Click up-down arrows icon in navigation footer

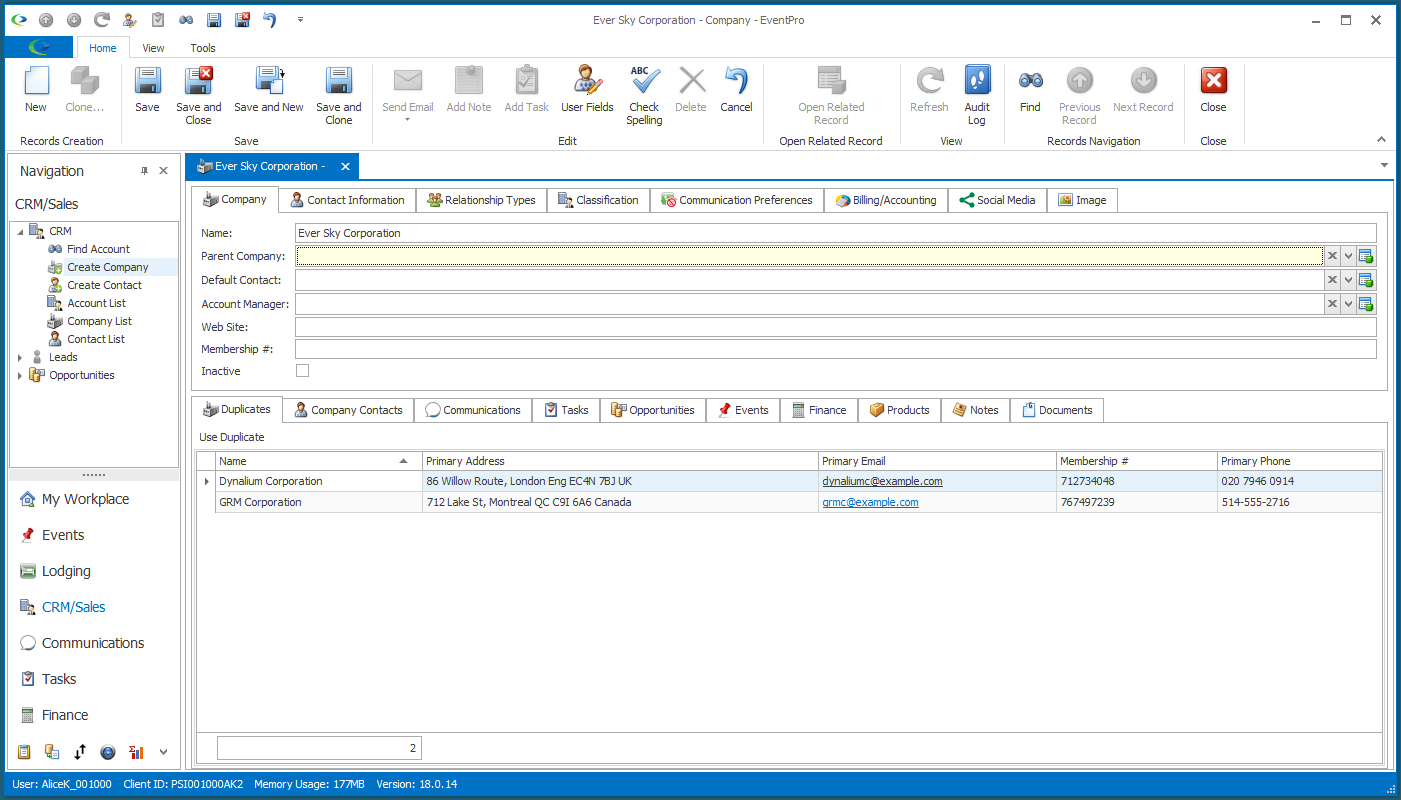80,752
